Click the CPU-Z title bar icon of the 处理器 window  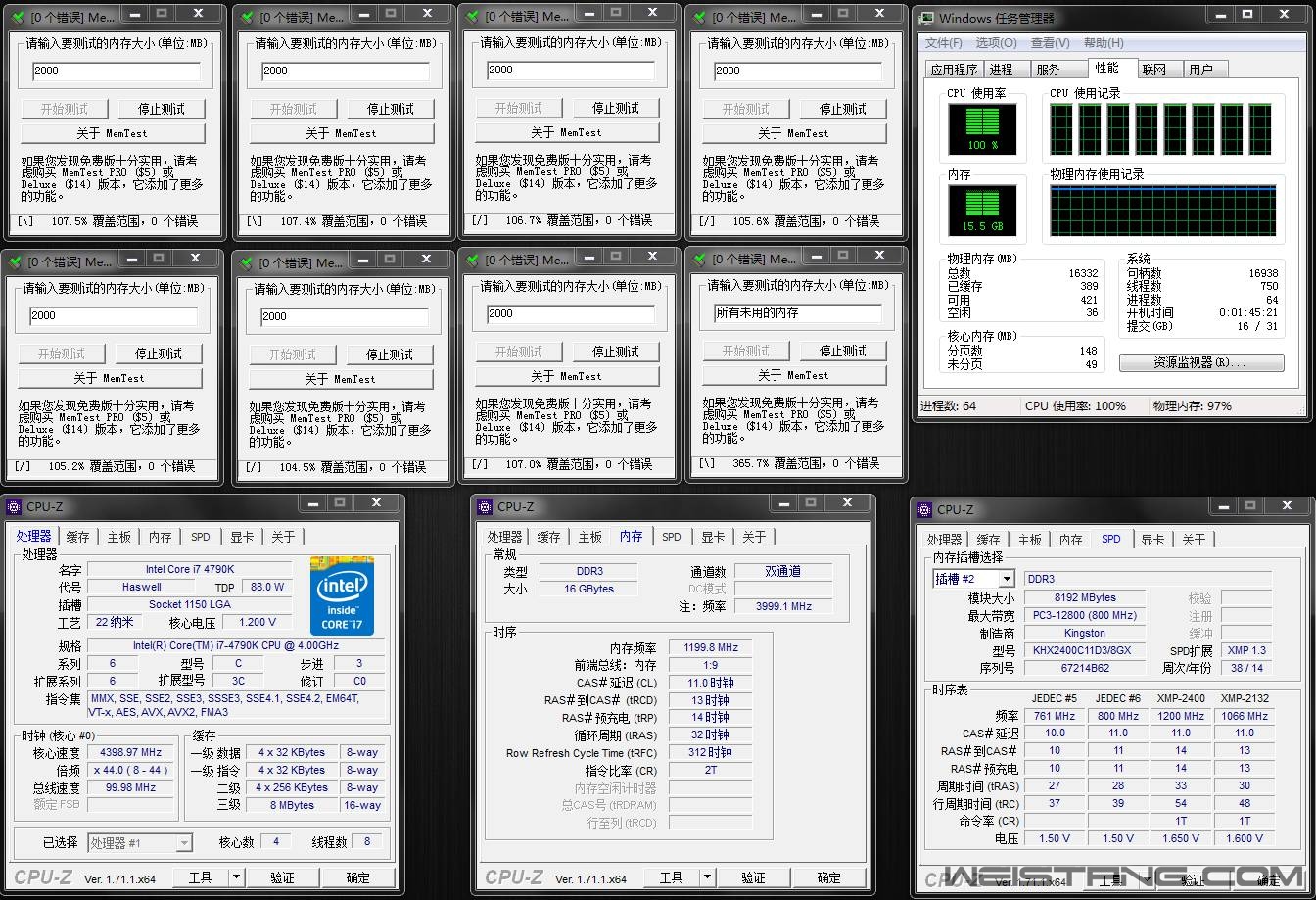pyautogui.click(x=14, y=506)
